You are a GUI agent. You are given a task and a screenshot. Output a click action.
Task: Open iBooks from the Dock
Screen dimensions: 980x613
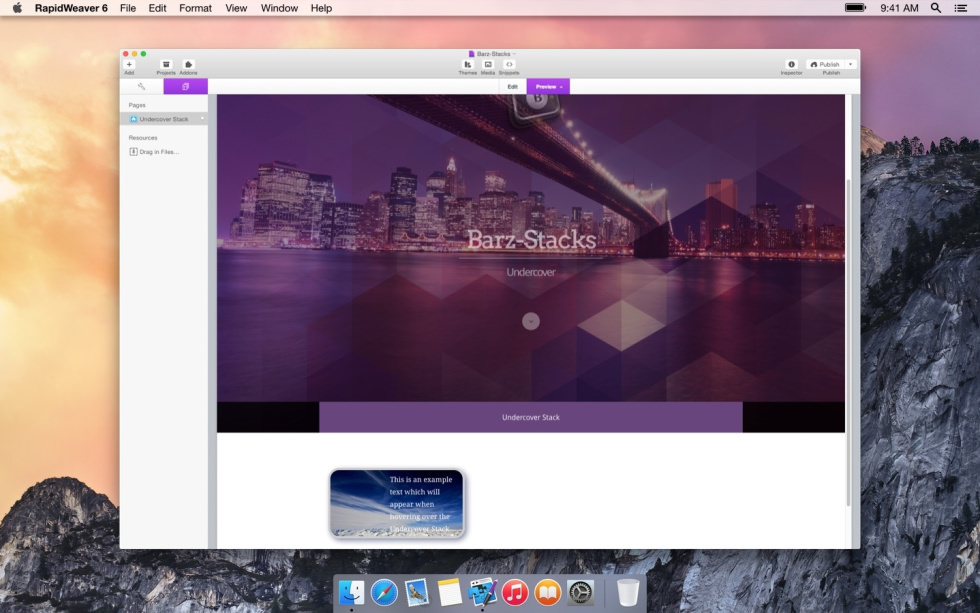point(548,592)
